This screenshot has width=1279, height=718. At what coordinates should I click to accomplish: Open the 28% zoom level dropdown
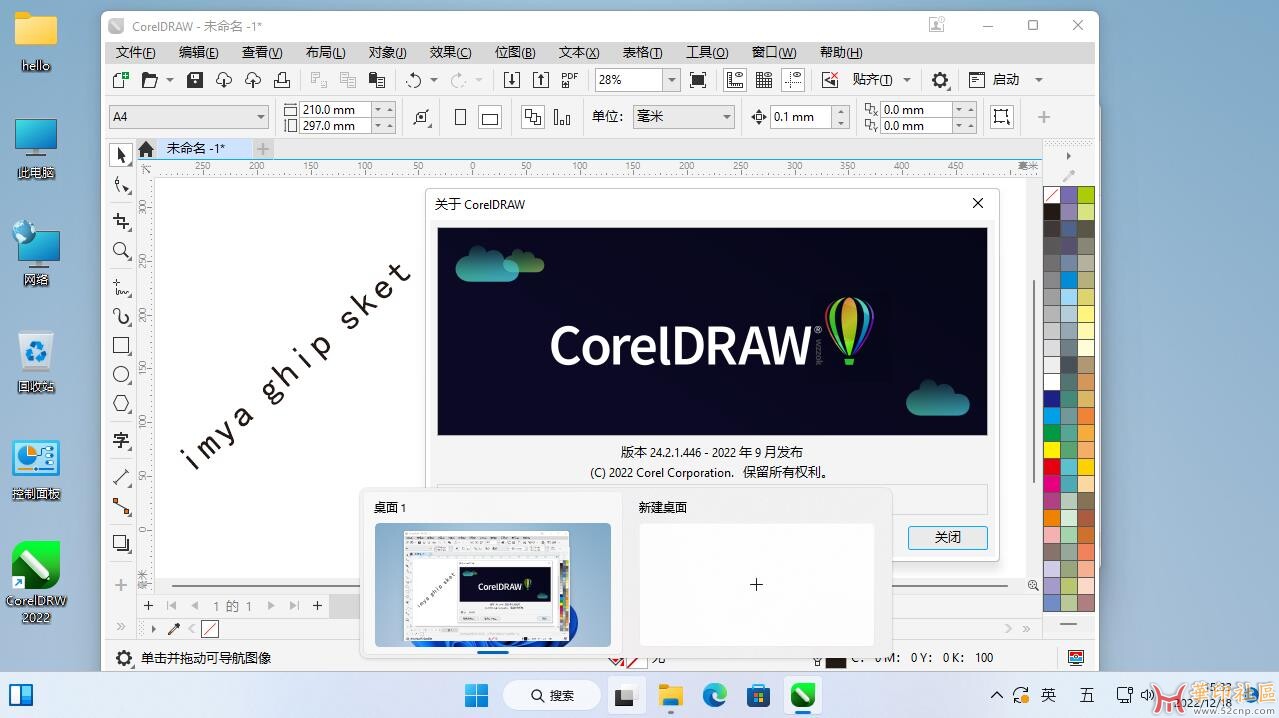point(671,80)
